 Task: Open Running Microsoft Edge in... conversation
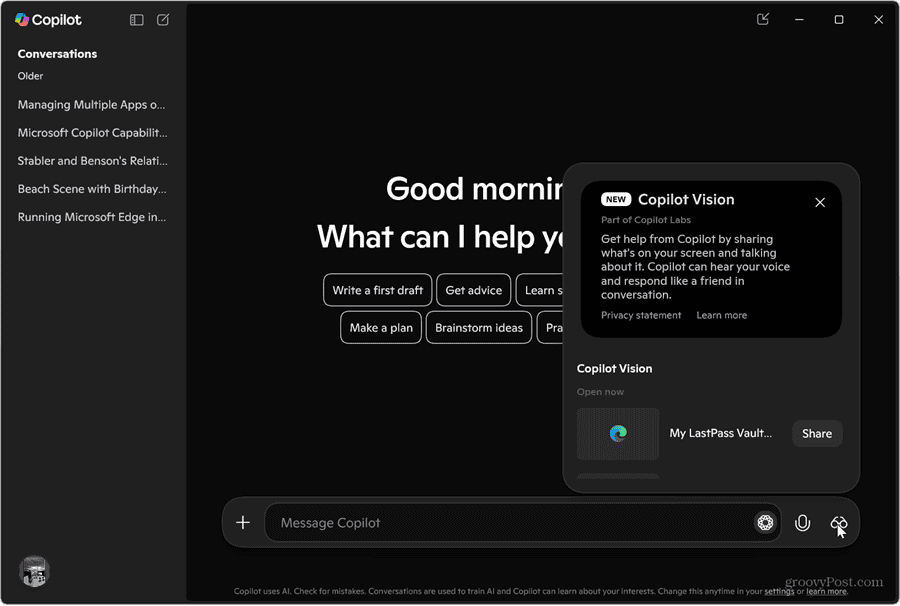[92, 217]
